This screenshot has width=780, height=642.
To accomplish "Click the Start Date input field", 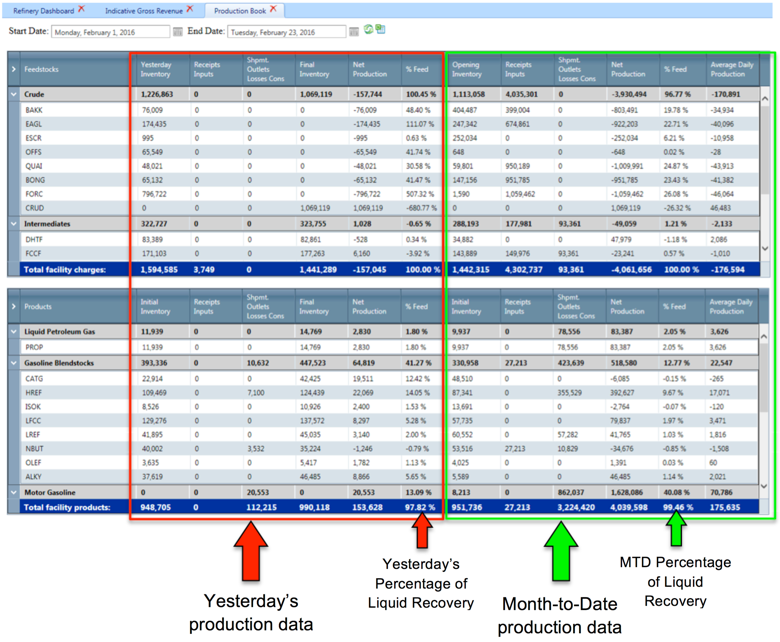I will 109,32.
